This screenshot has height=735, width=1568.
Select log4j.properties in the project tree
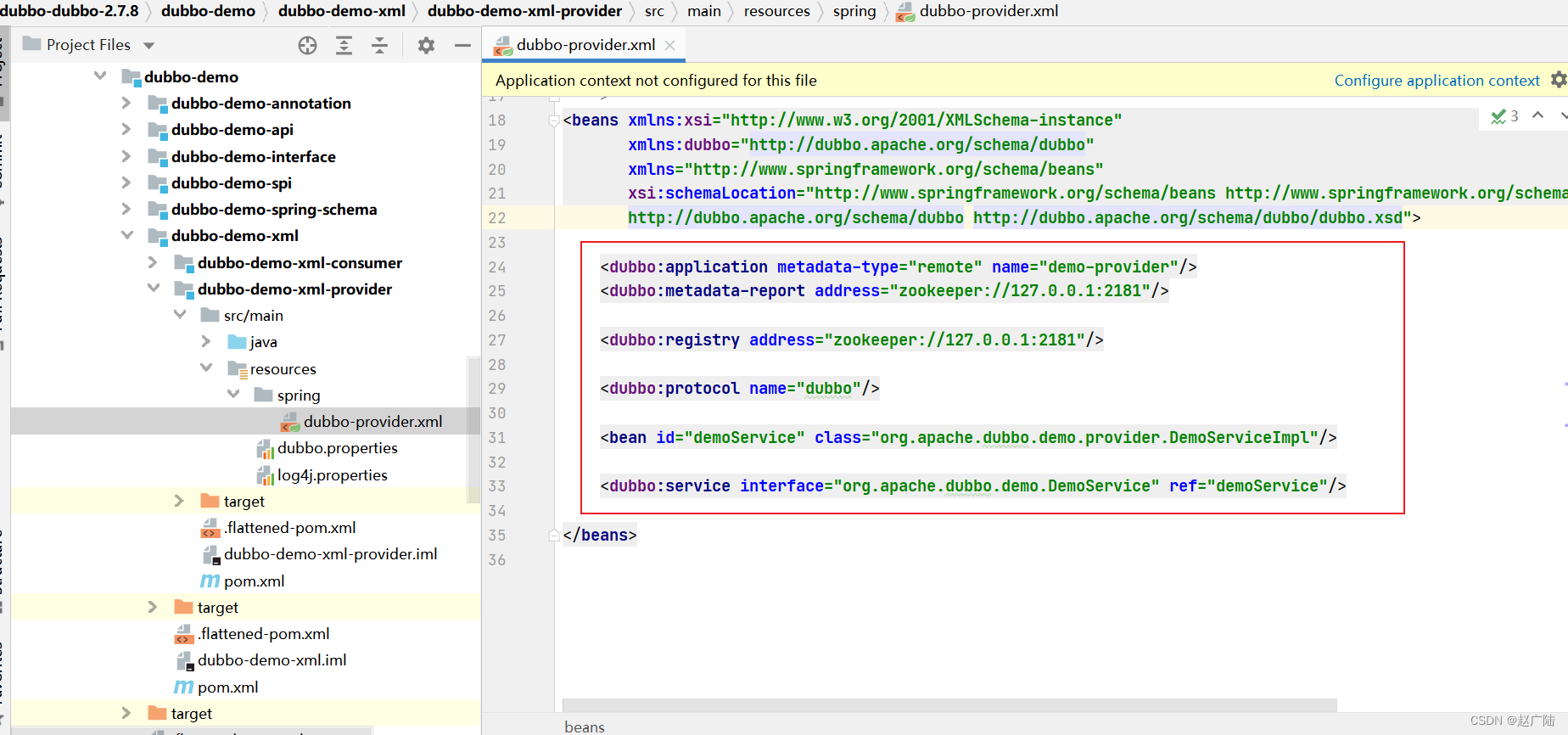pyautogui.click(x=333, y=475)
